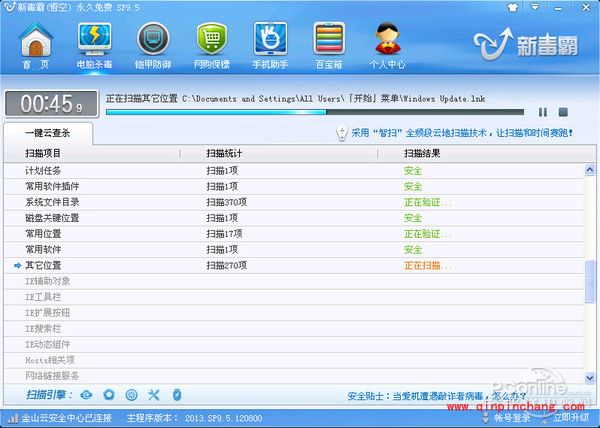Image resolution: width=600 pixels, height=428 pixels.
Task: Click the 扫描270项 statistic cell
Action: point(227,265)
